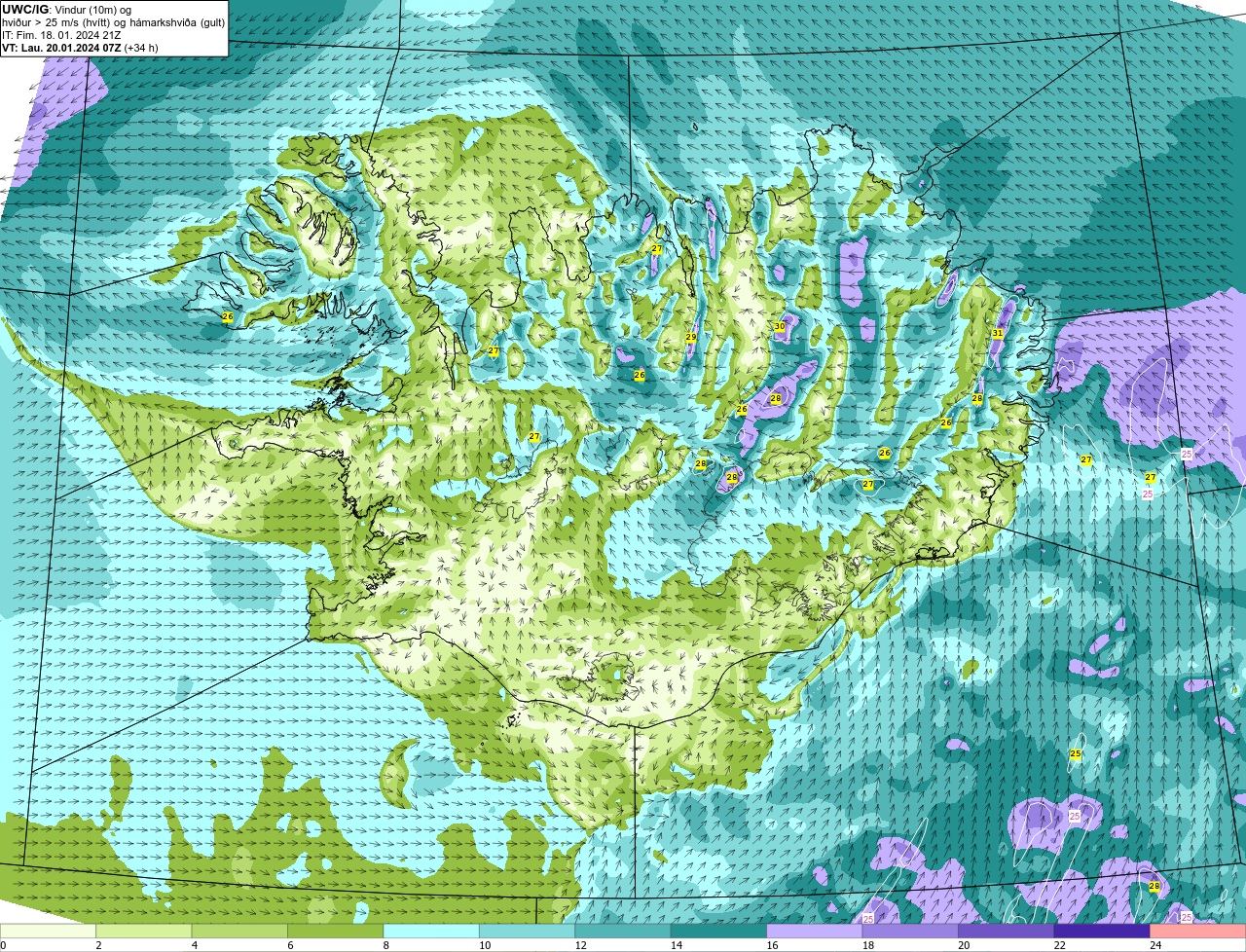Click the legend scale number '0'

click(x=3, y=945)
